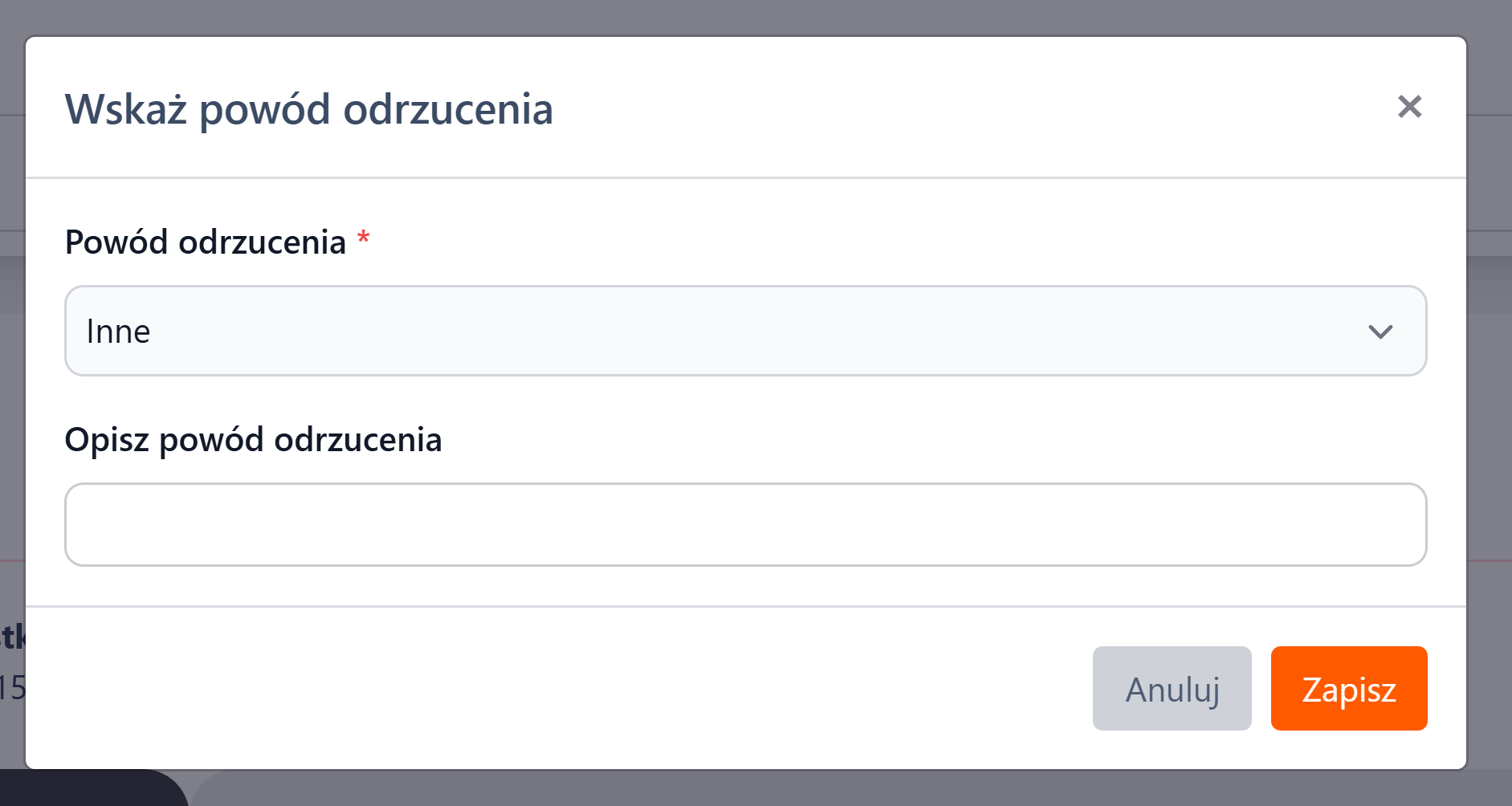Click the red required asterisk
The image size is (1512, 806).
pyautogui.click(x=364, y=238)
